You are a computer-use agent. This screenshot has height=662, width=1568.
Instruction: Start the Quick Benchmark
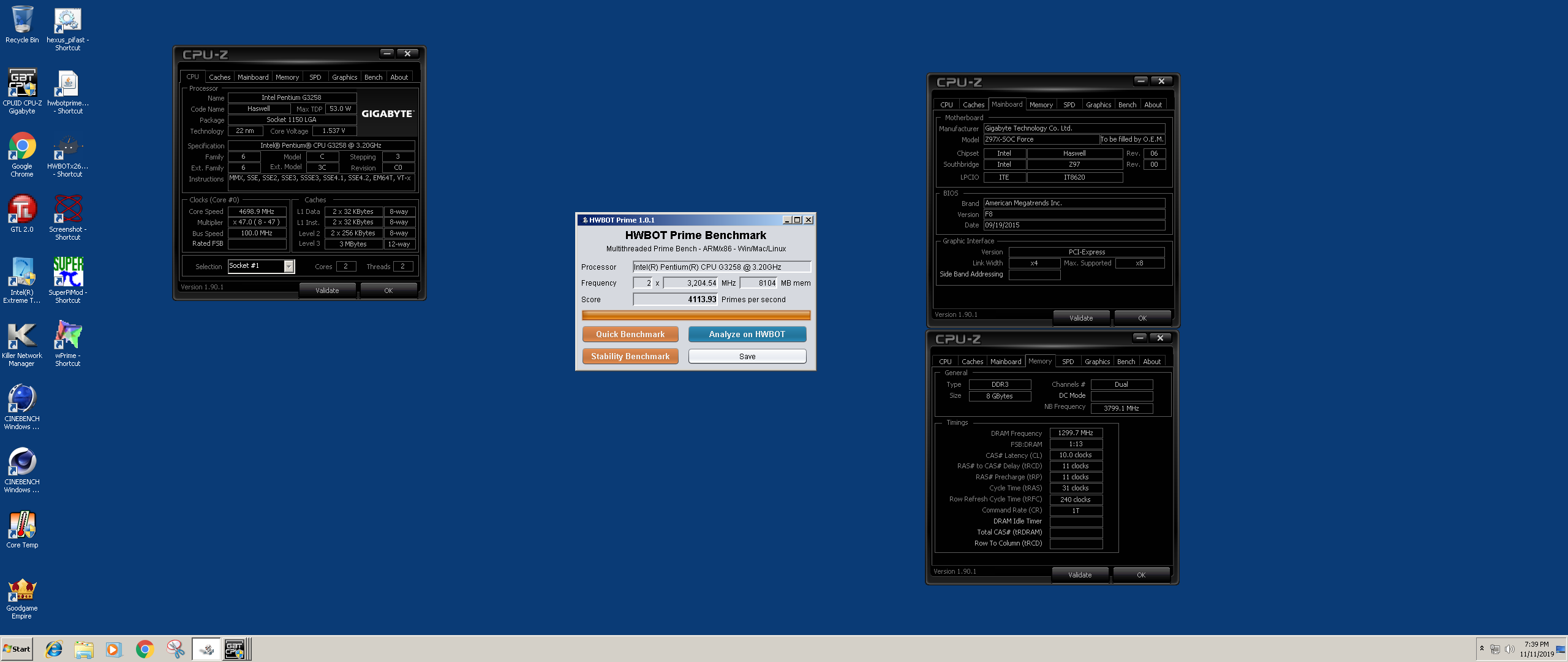(x=630, y=334)
